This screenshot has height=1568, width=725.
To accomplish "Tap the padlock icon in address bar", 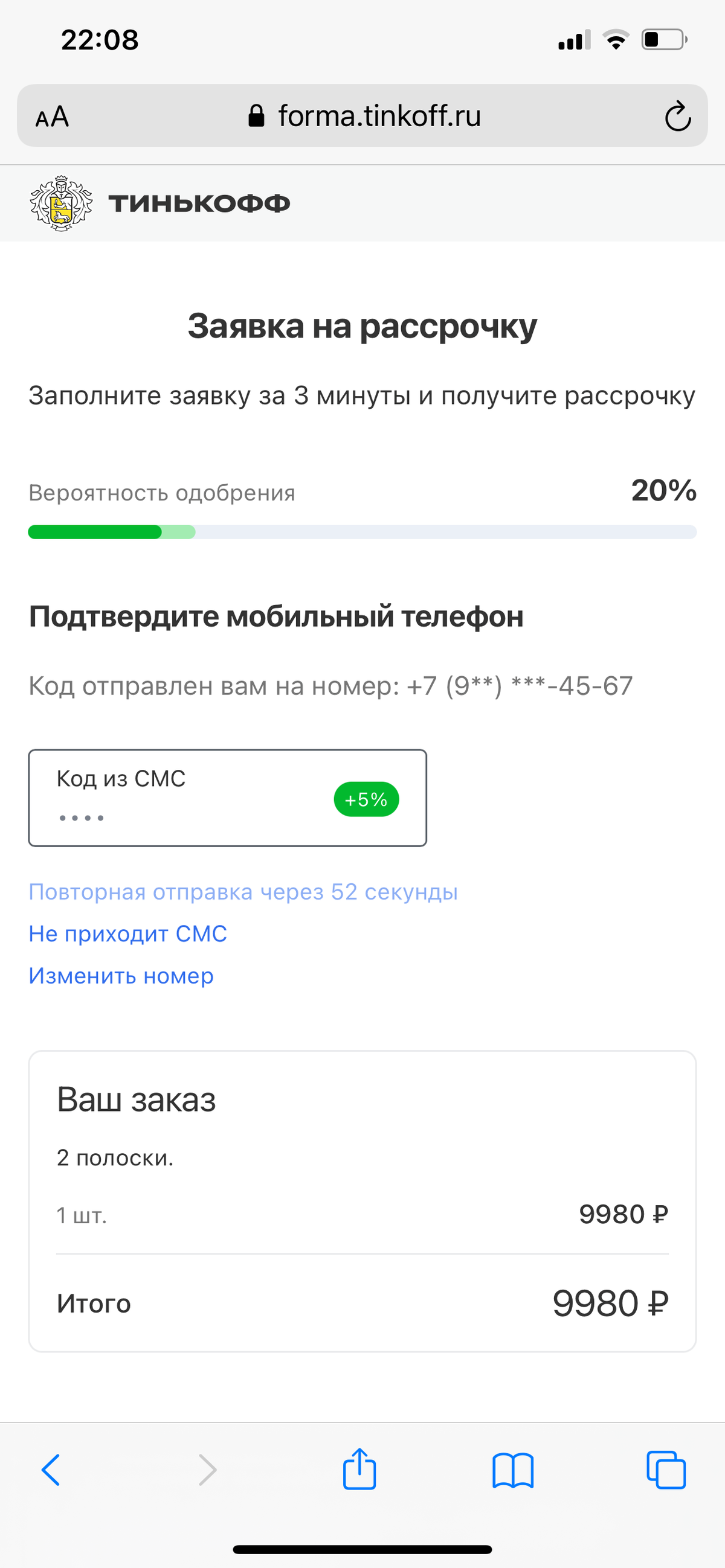I will pyautogui.click(x=257, y=115).
